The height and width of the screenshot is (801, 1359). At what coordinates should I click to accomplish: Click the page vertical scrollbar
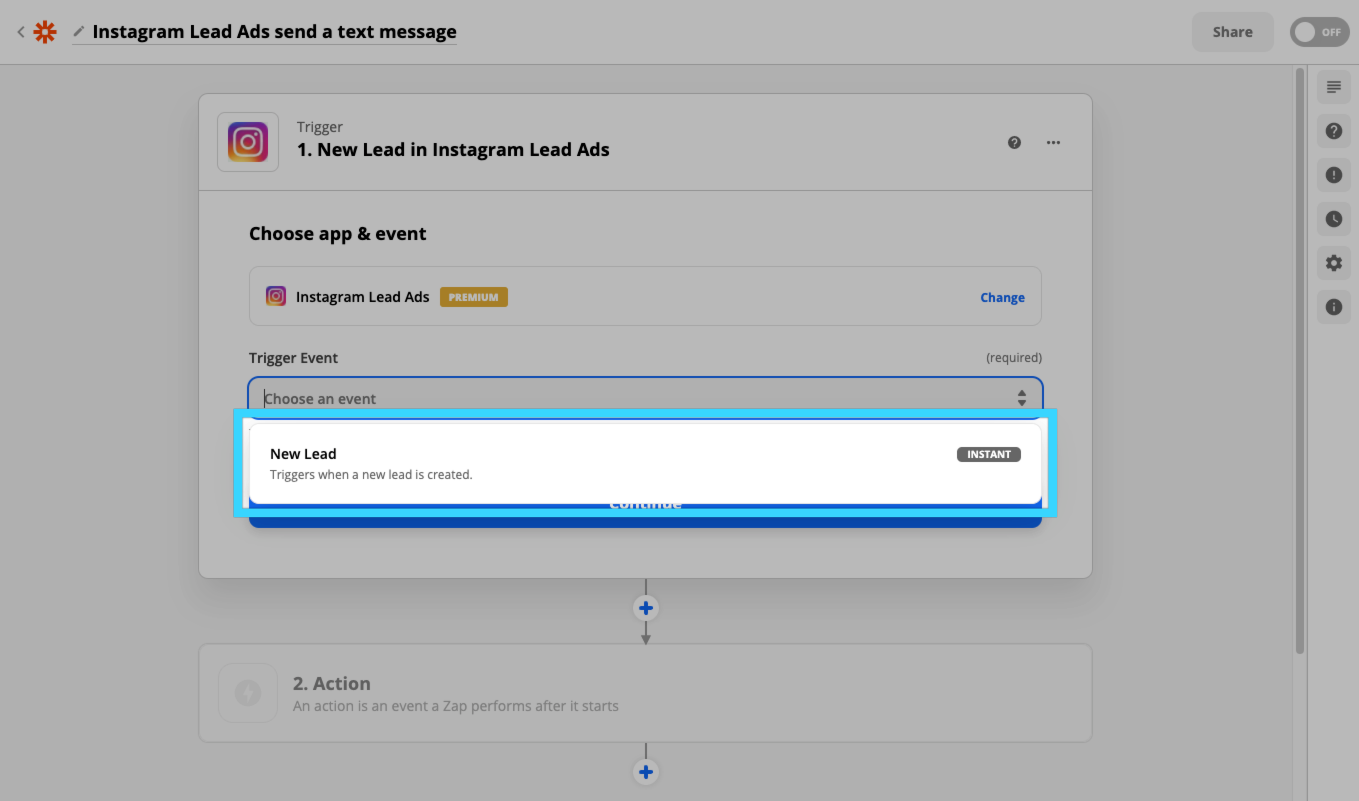1300,360
